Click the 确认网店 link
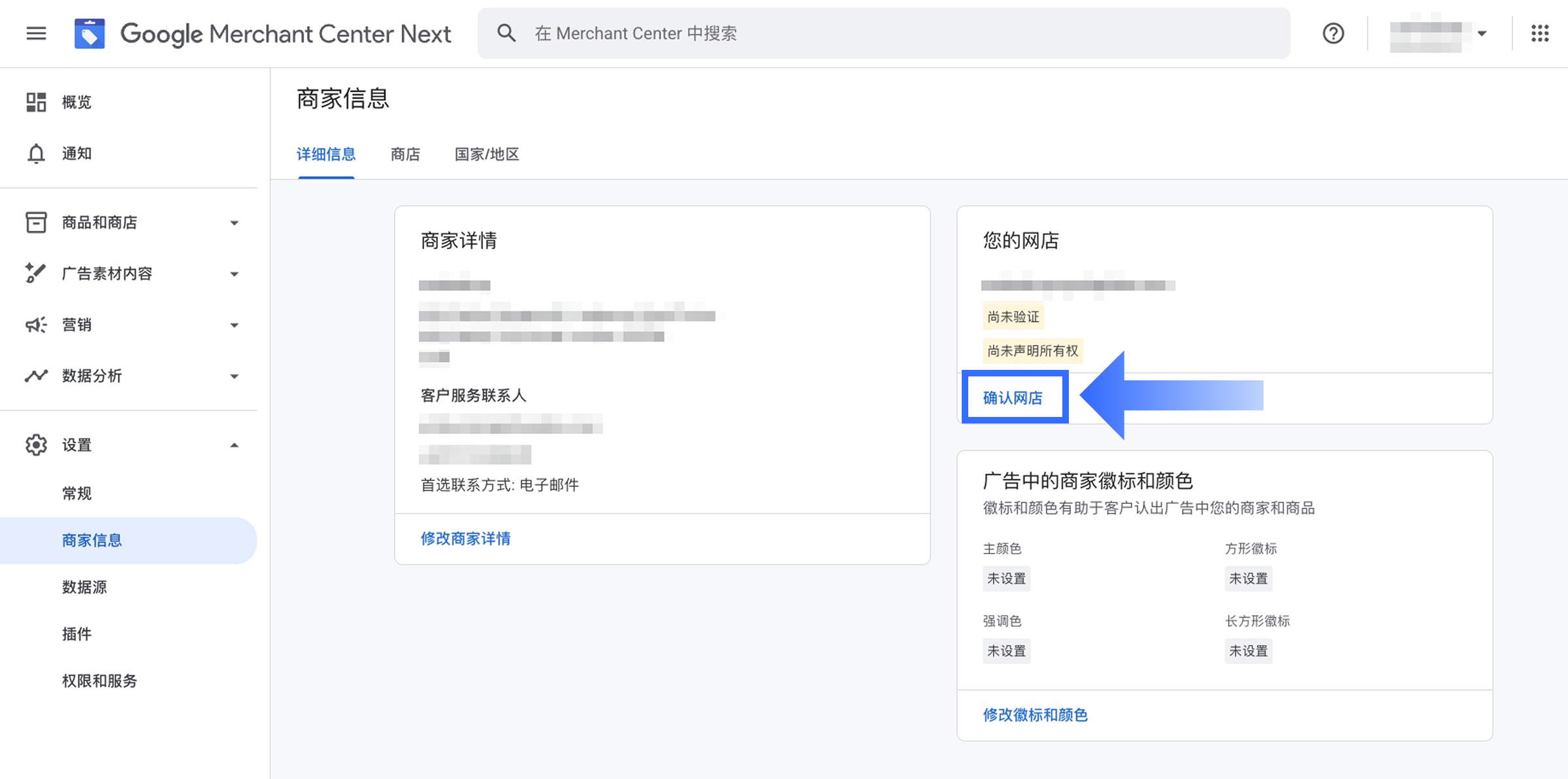The width and height of the screenshot is (1568, 779). pos(1013,397)
